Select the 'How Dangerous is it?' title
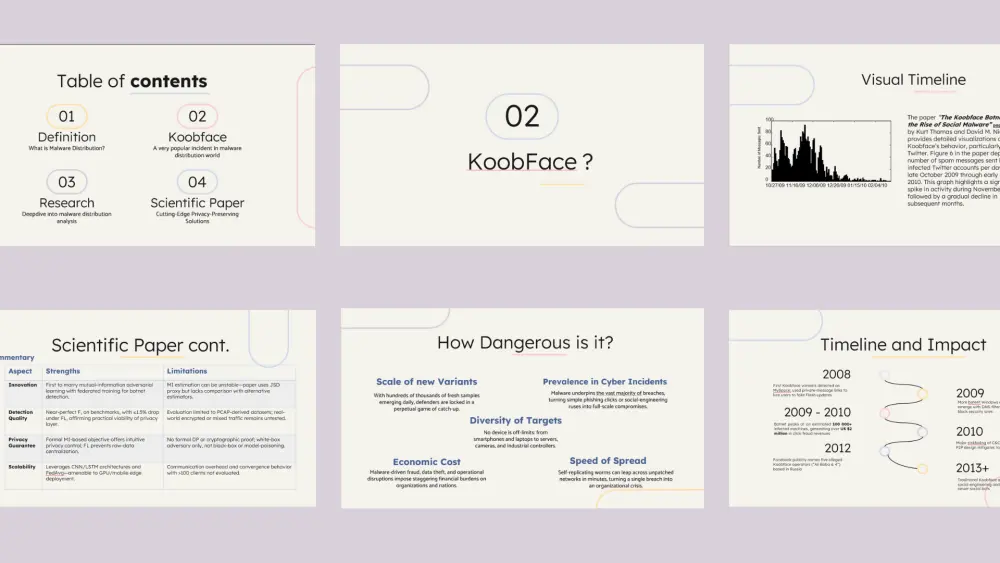 click(525, 343)
